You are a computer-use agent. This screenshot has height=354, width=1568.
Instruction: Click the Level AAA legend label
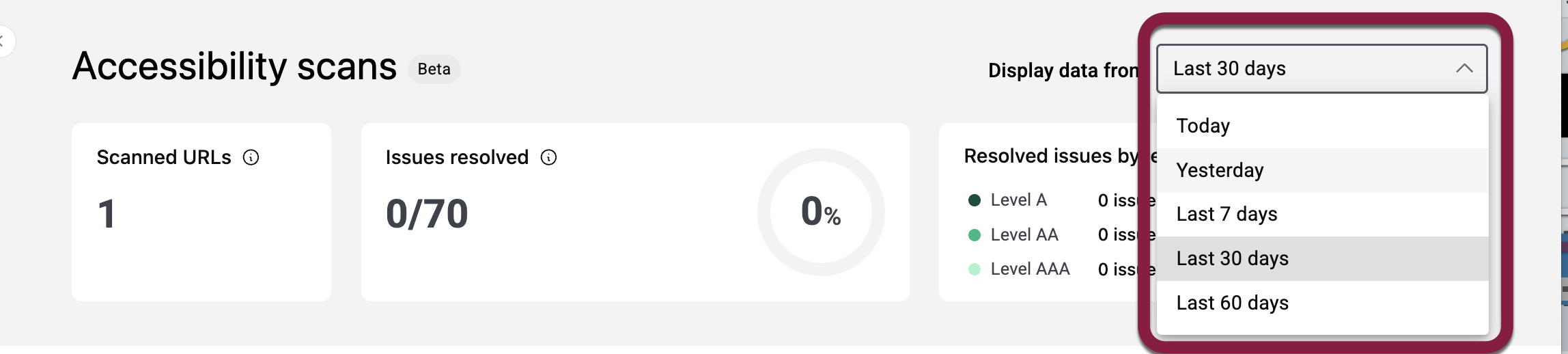[x=1030, y=269]
